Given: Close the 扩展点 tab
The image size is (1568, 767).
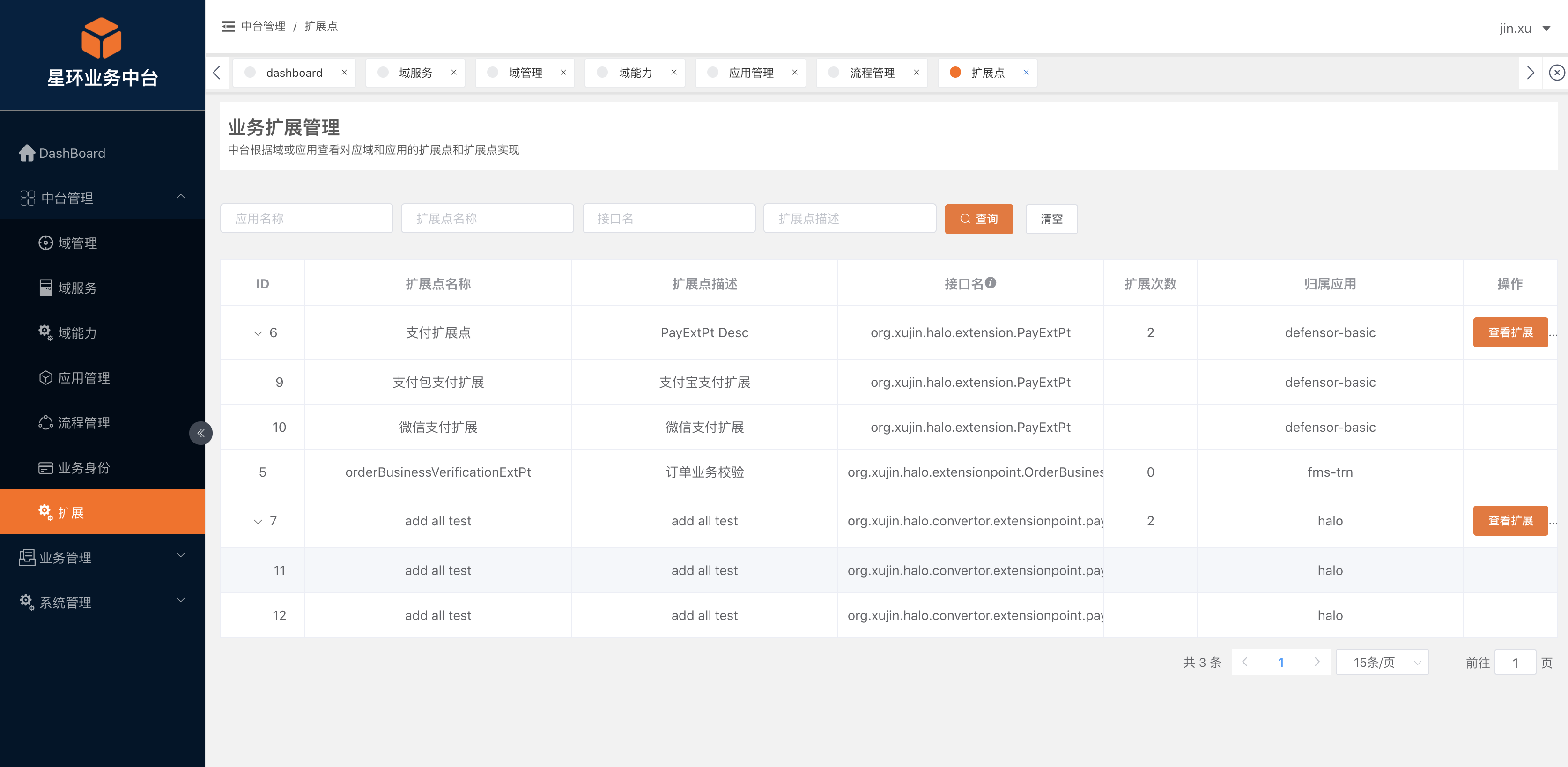Looking at the screenshot, I should (x=1026, y=73).
